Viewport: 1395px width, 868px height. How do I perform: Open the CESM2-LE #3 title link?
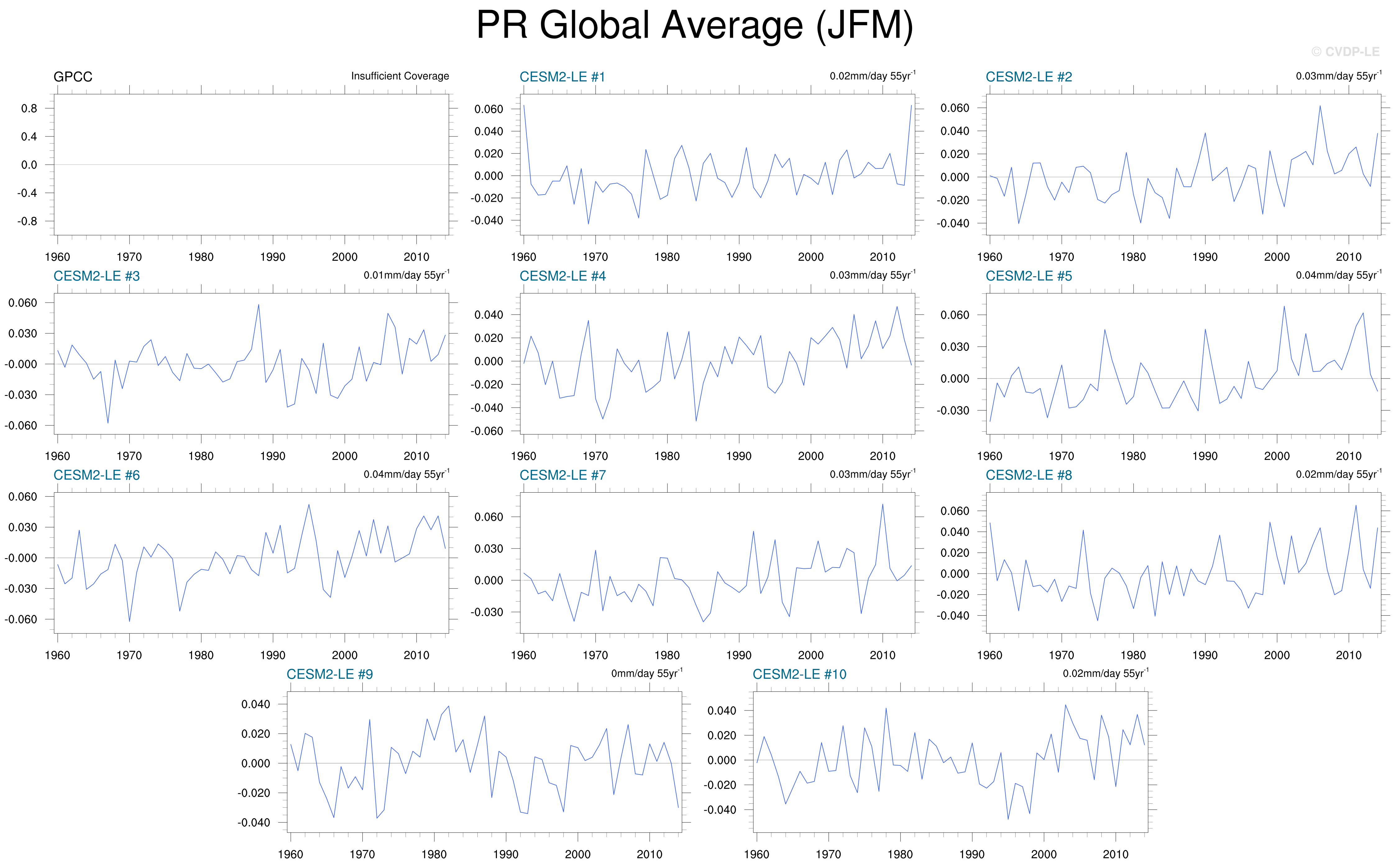point(96,276)
